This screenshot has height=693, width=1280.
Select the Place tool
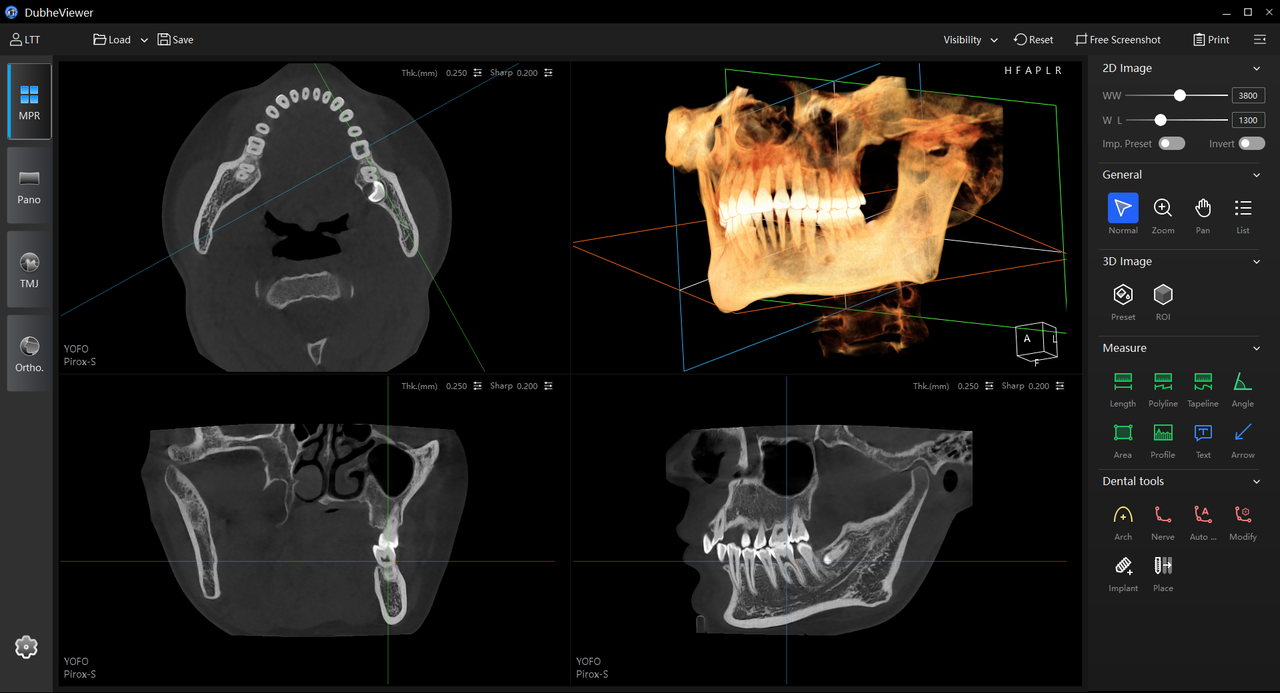(1163, 566)
